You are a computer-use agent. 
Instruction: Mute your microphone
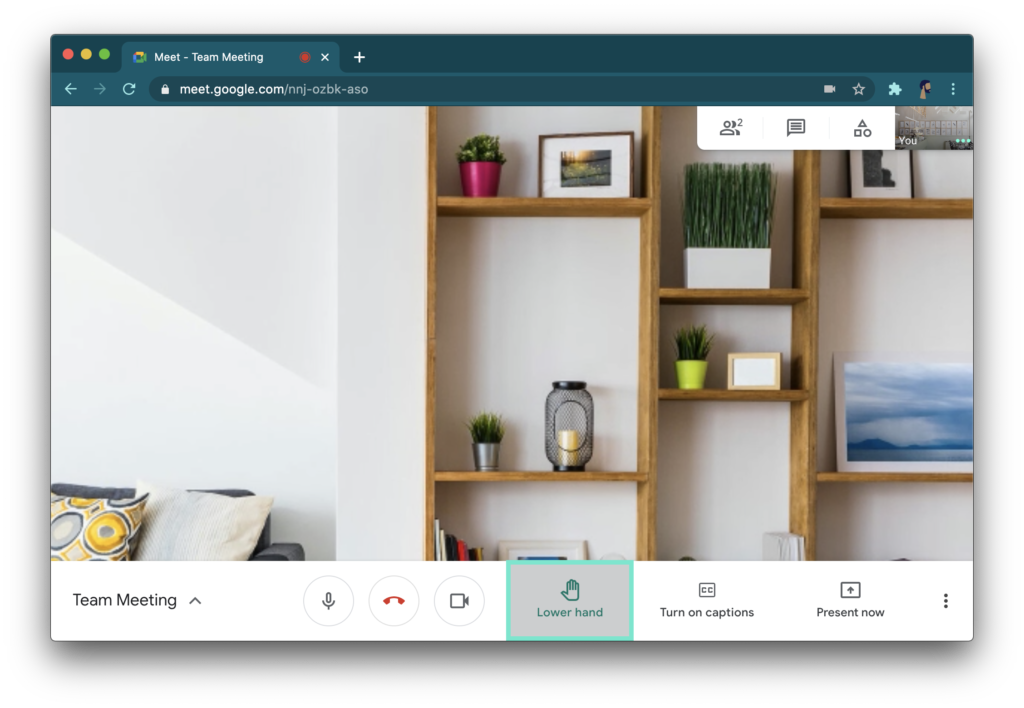tap(329, 600)
